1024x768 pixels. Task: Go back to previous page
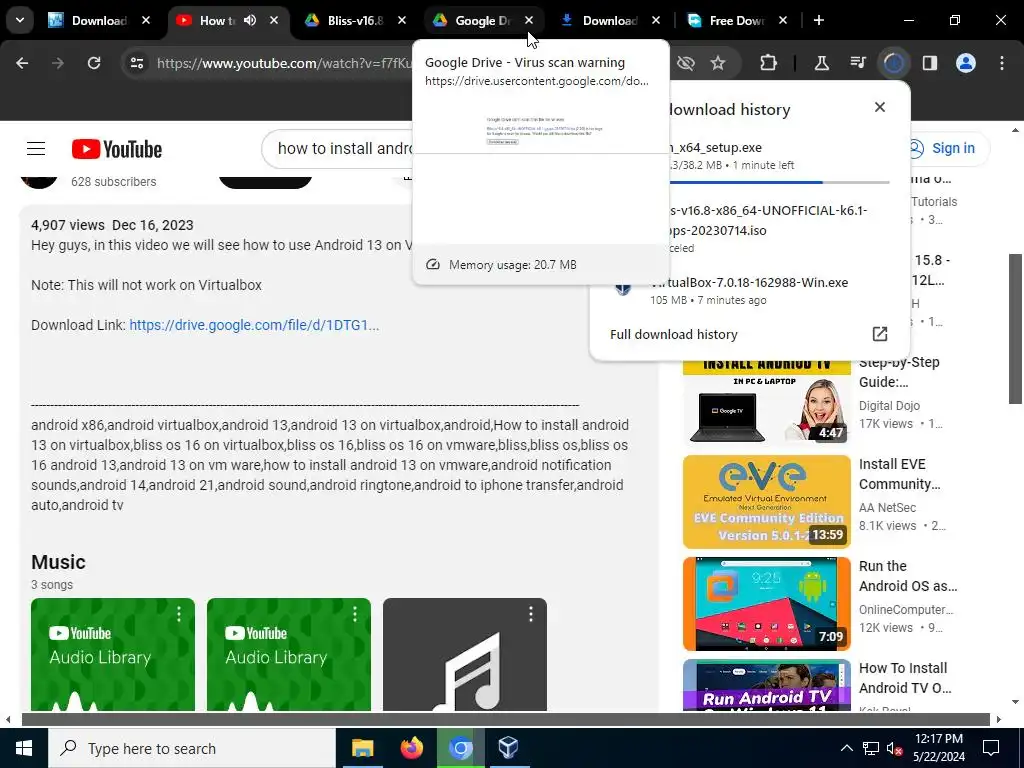click(x=22, y=63)
